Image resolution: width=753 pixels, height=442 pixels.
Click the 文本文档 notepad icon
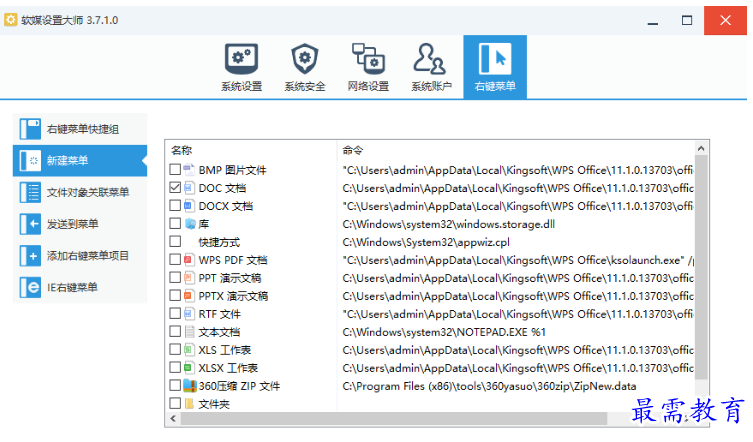(x=189, y=332)
